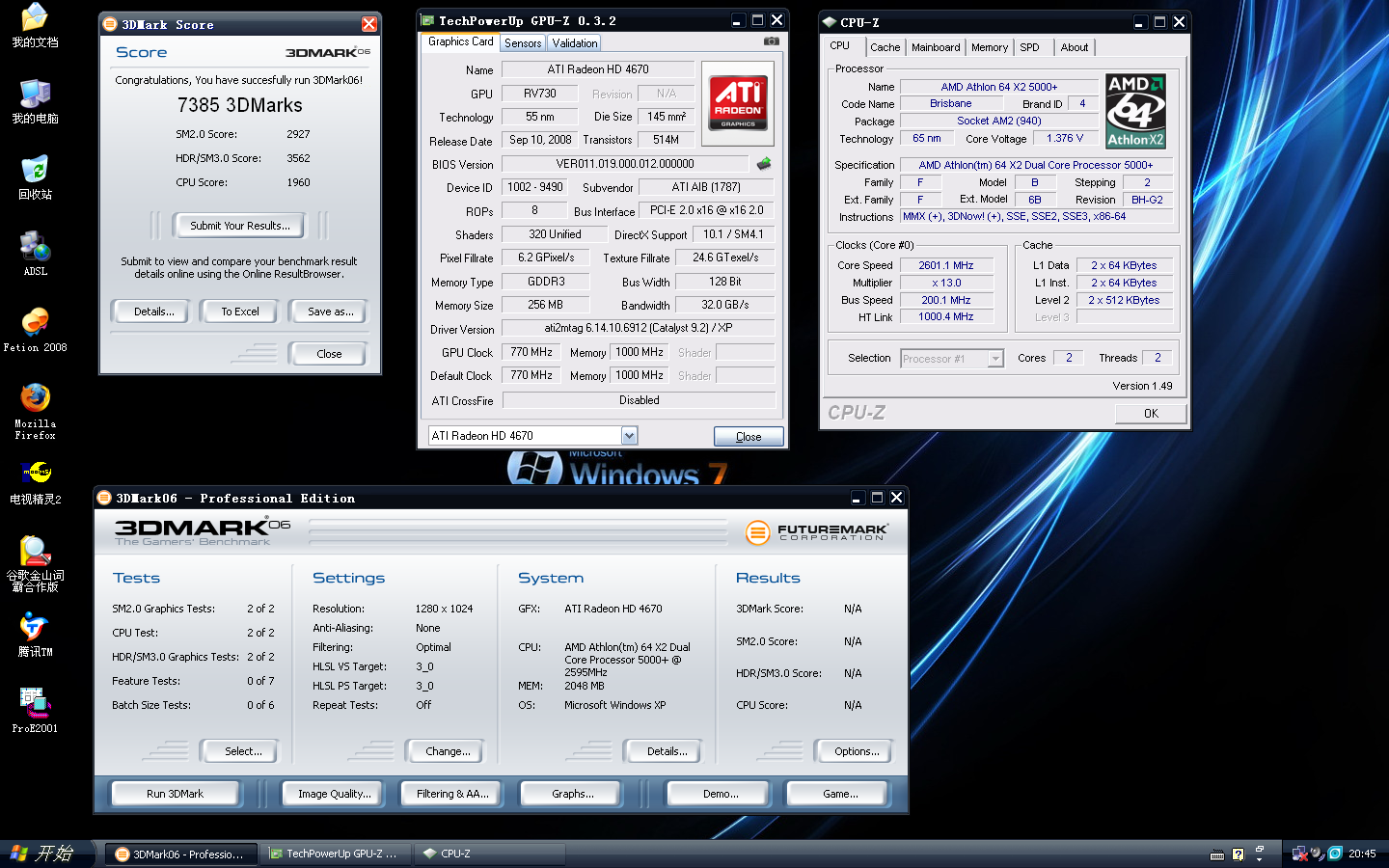Screen dimensions: 1389x868
Task: Open the ADSL connection icon
Action: point(35,254)
